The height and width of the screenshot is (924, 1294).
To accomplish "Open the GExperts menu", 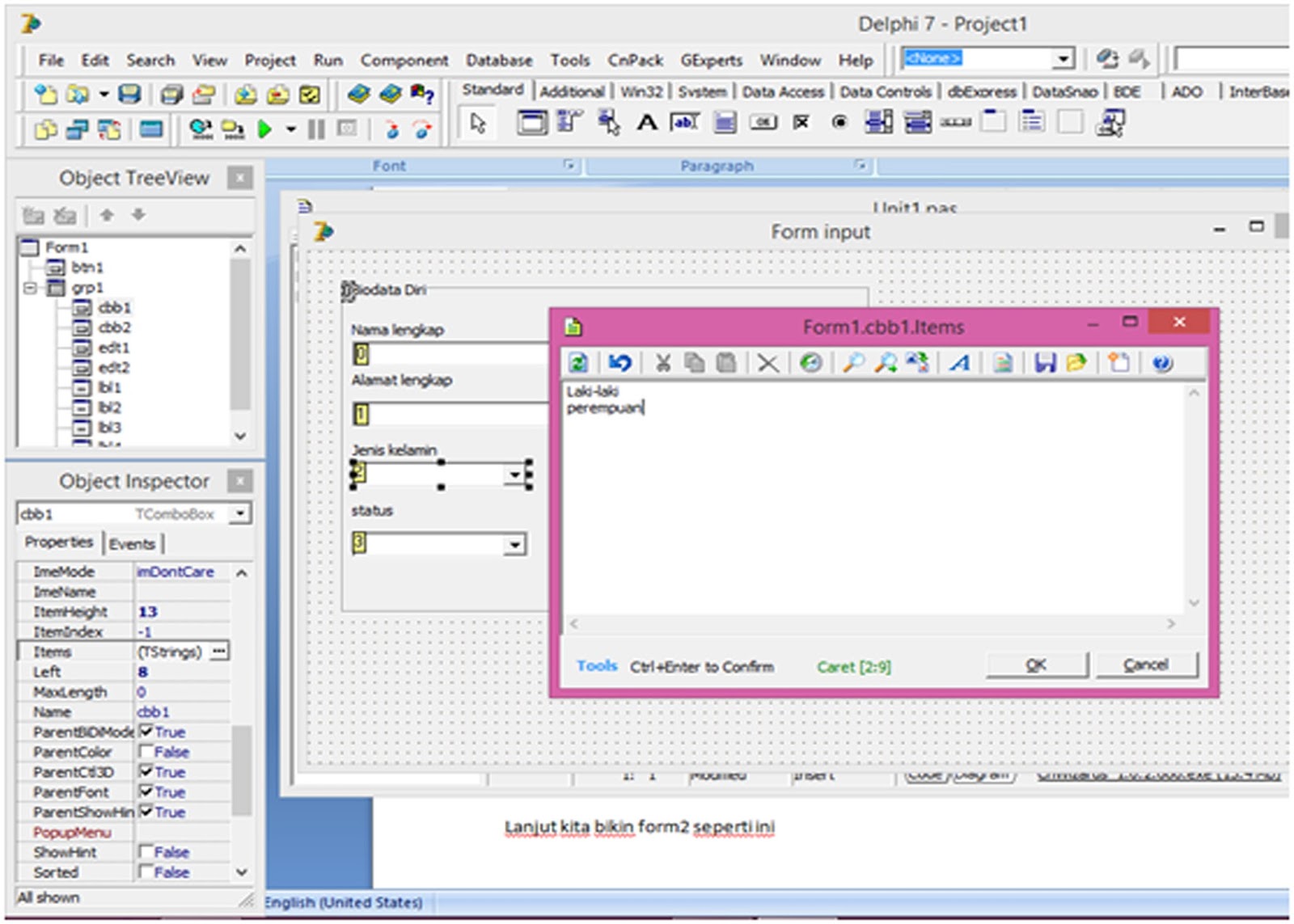I will (712, 61).
